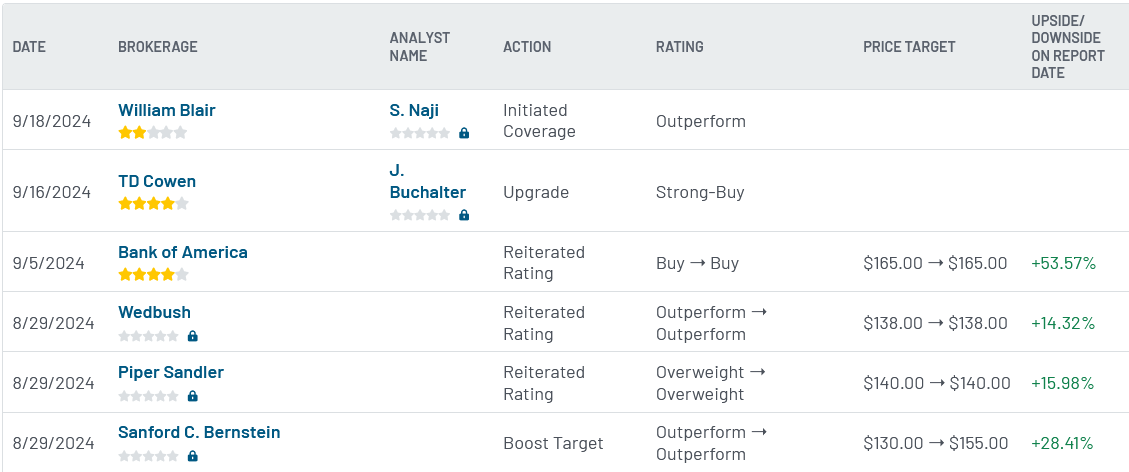1129x472 pixels.
Task: Open the William Blair brokerage link
Action: (x=166, y=110)
